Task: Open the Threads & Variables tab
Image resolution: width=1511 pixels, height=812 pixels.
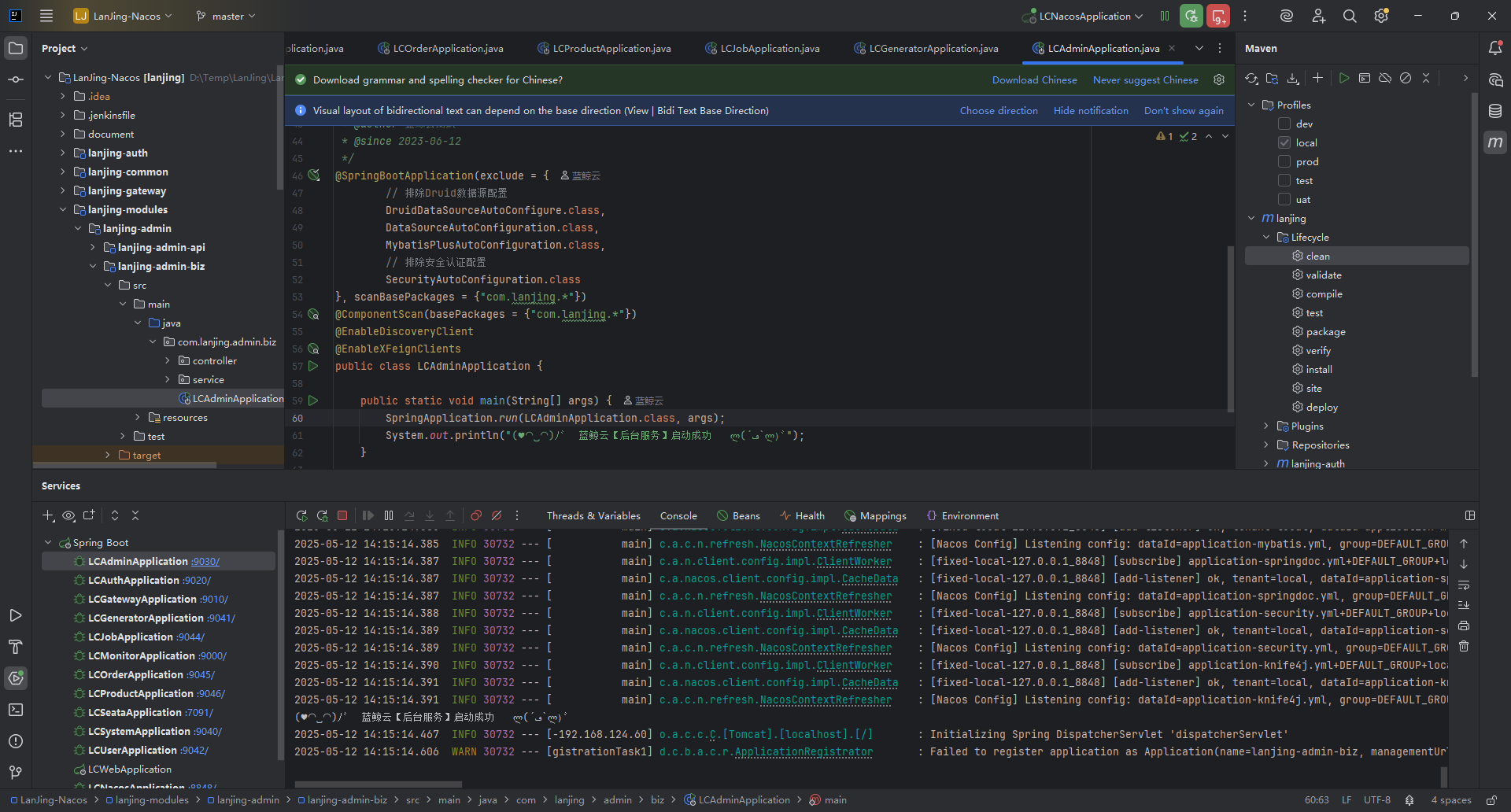Action: click(x=593, y=515)
